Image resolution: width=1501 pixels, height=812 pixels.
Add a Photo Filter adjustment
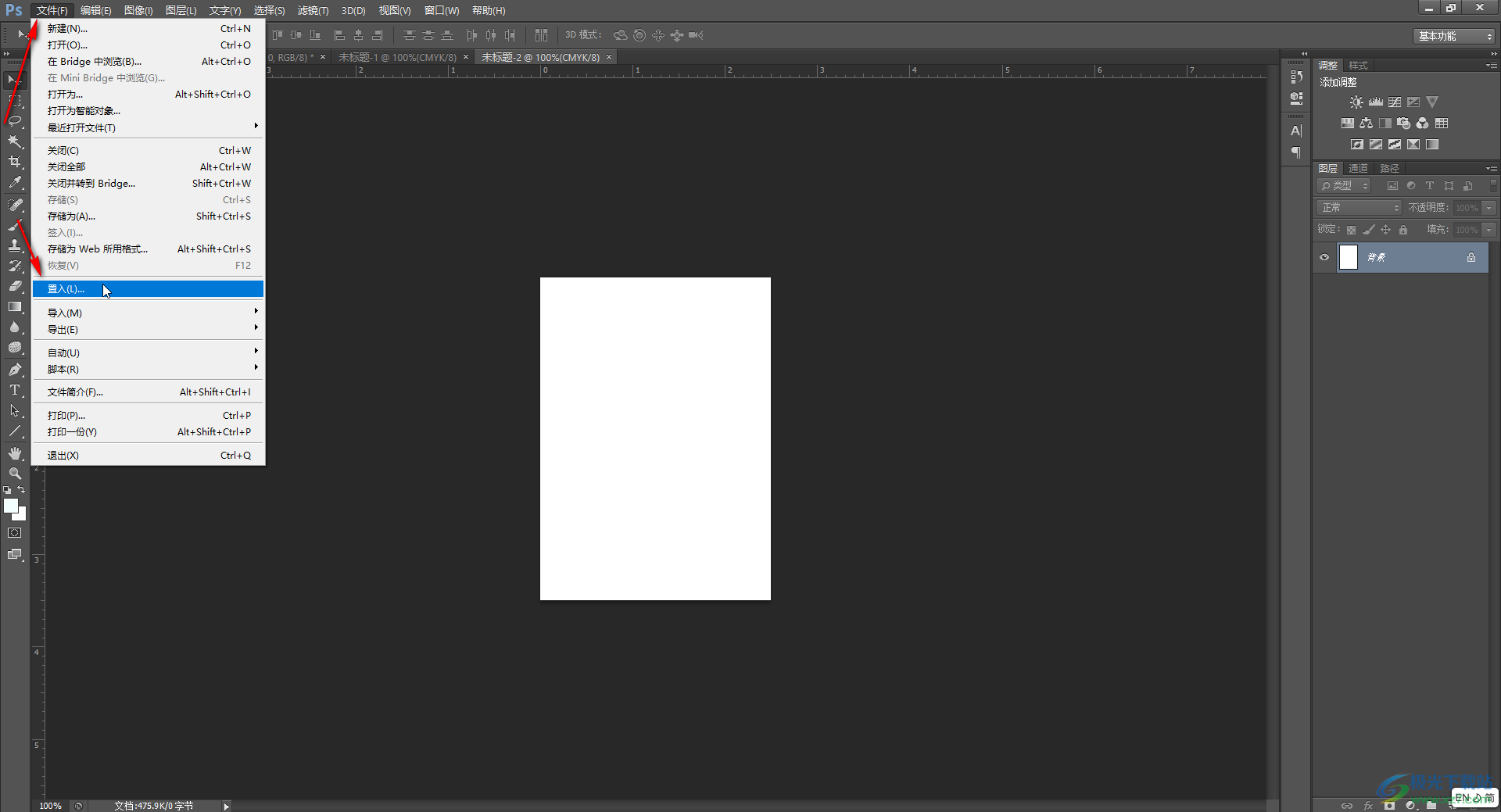point(1404,123)
